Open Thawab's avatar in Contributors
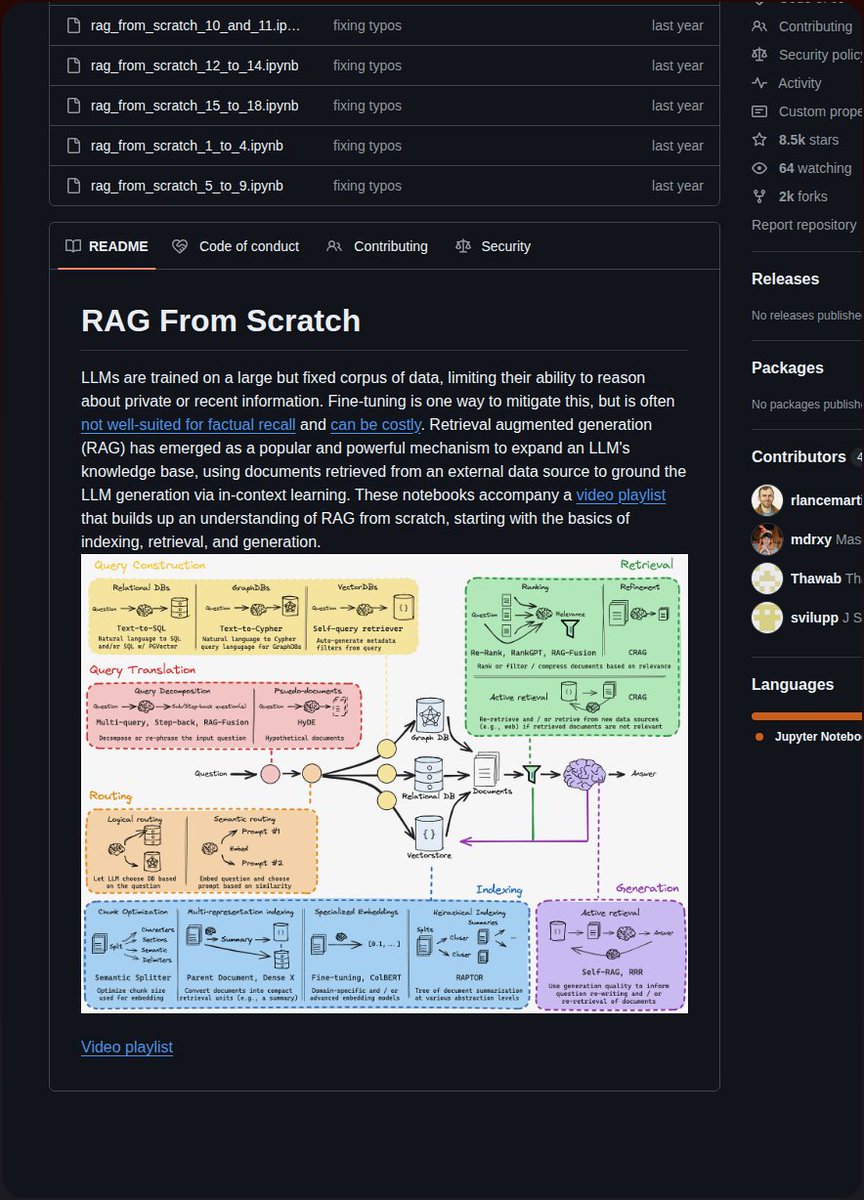 point(767,579)
